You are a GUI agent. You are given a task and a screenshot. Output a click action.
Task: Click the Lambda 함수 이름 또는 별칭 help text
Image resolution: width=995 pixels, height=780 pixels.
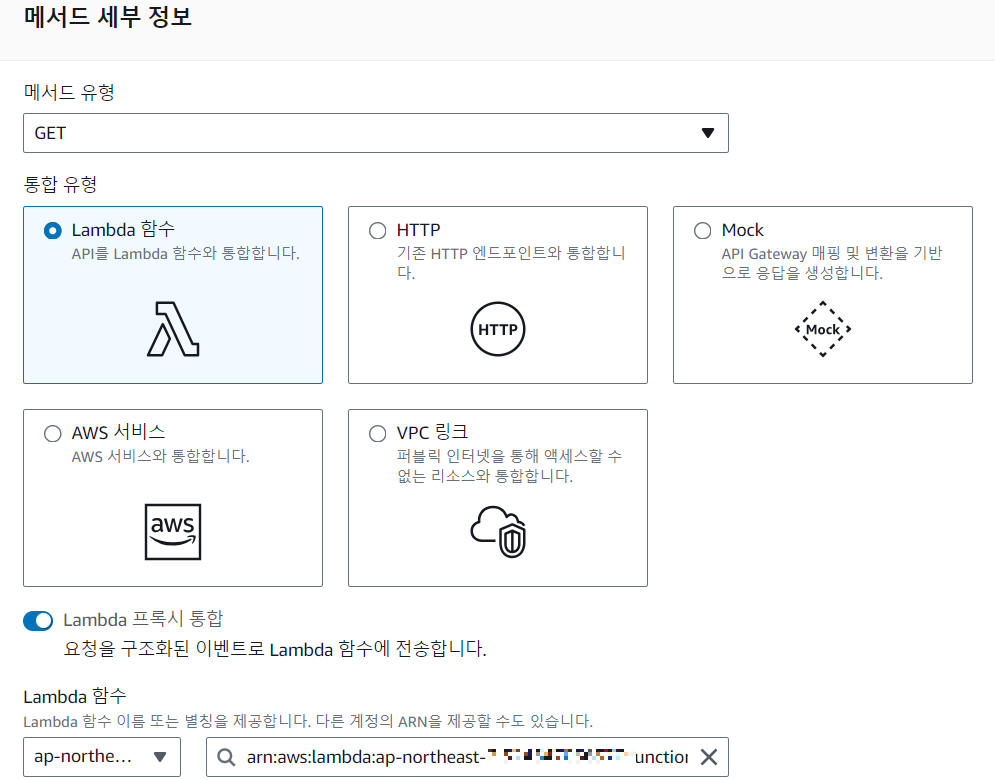pos(308,722)
